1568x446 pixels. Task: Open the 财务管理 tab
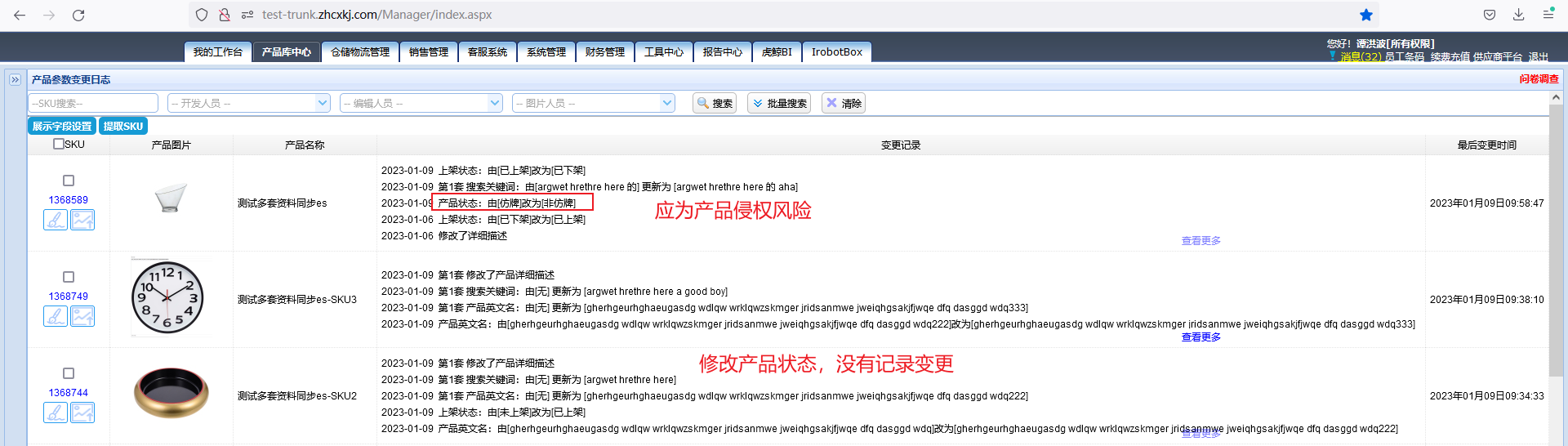(605, 52)
